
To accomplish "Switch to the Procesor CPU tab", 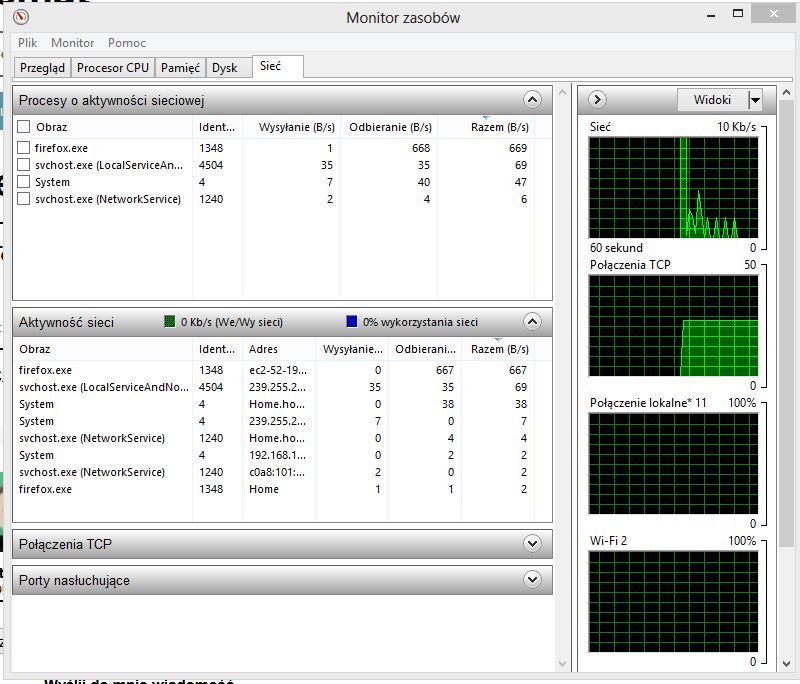I will pyautogui.click(x=113, y=68).
